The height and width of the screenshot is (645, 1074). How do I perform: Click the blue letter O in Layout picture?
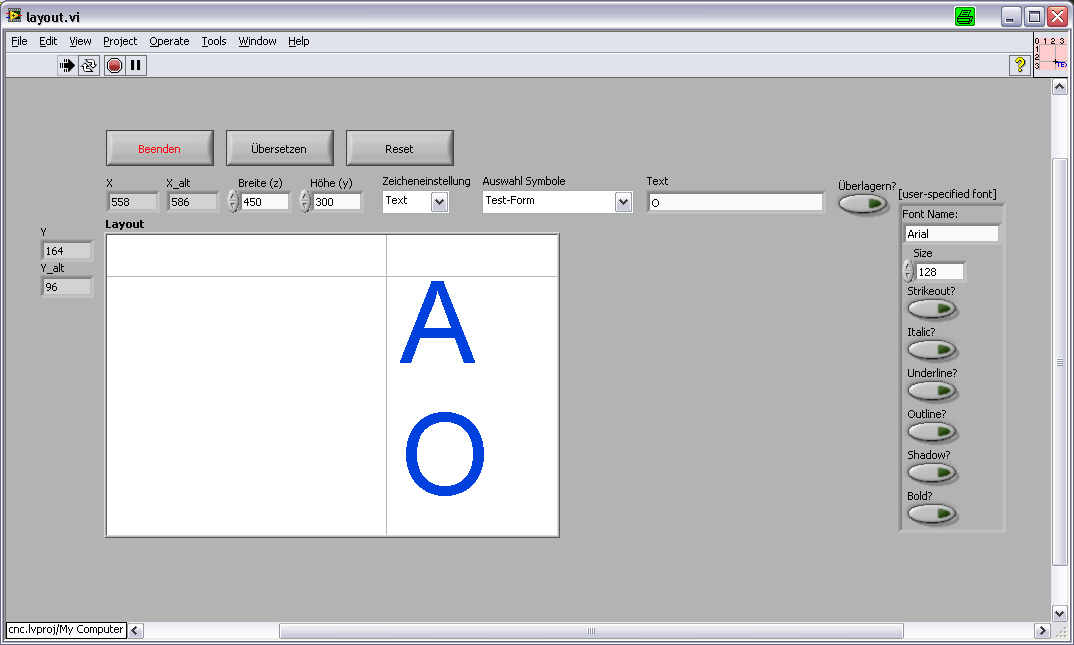click(445, 453)
